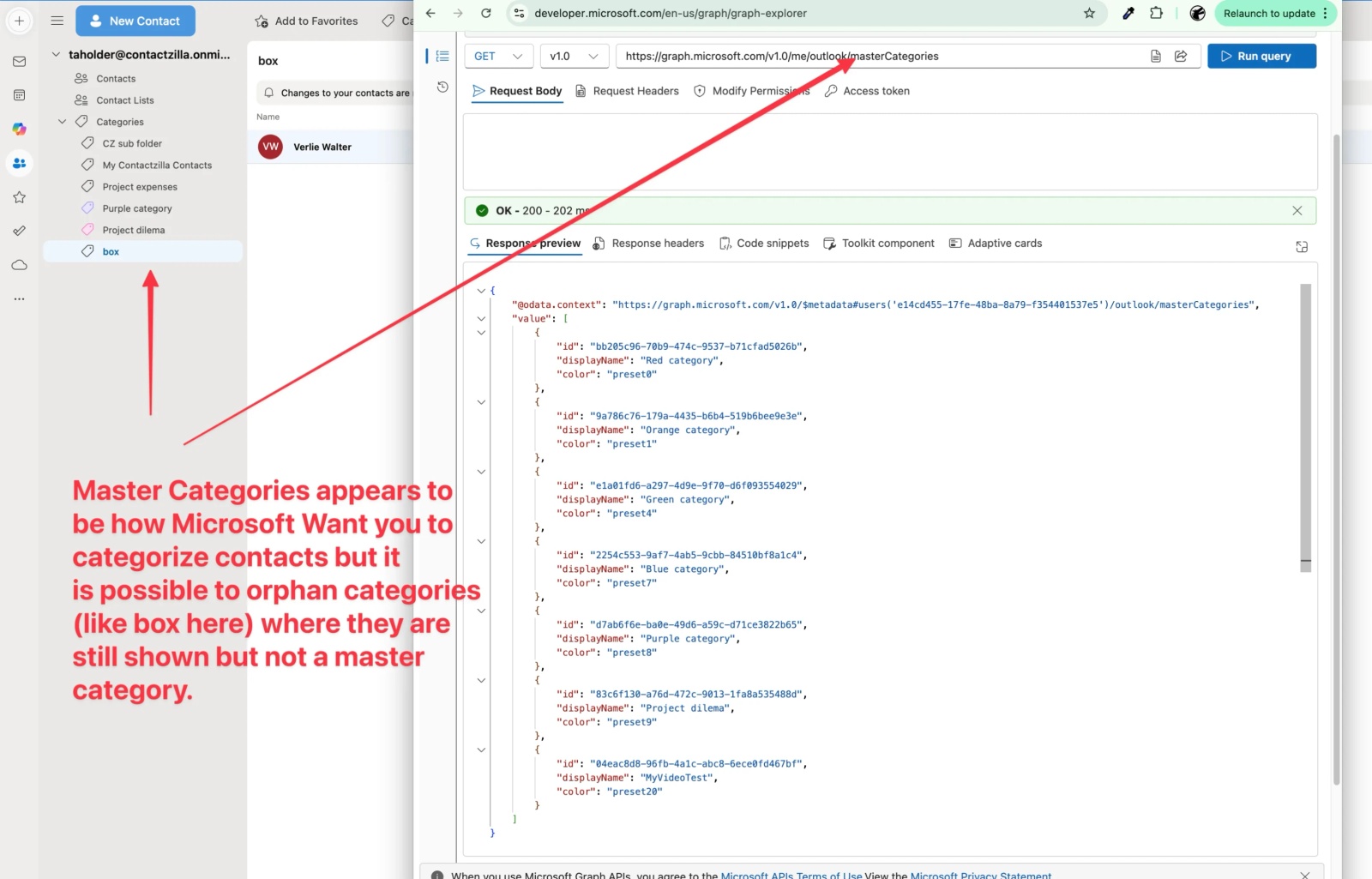Click the documentation icon in query bar
The width and height of the screenshot is (1372, 879).
(1156, 56)
